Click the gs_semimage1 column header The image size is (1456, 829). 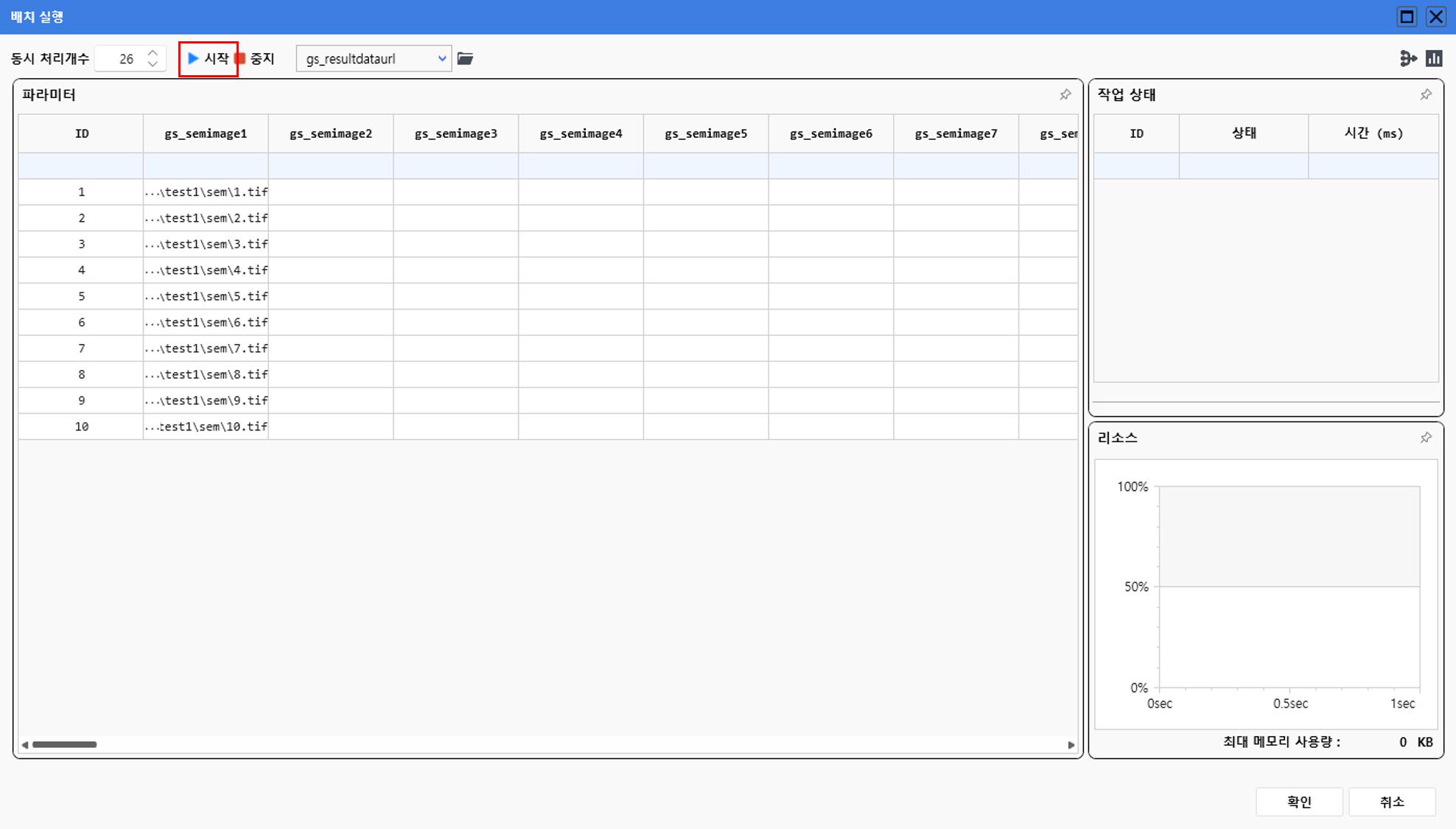click(206, 133)
